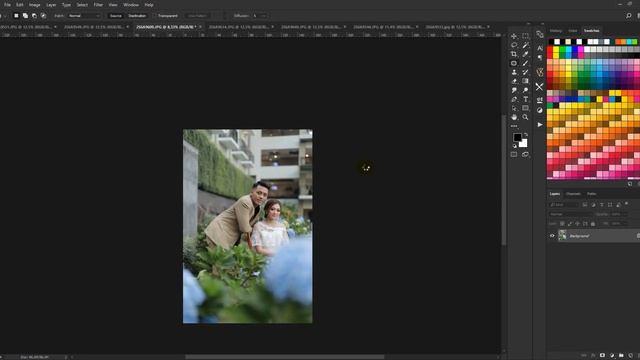Select the Patch healing tool

coord(514,63)
